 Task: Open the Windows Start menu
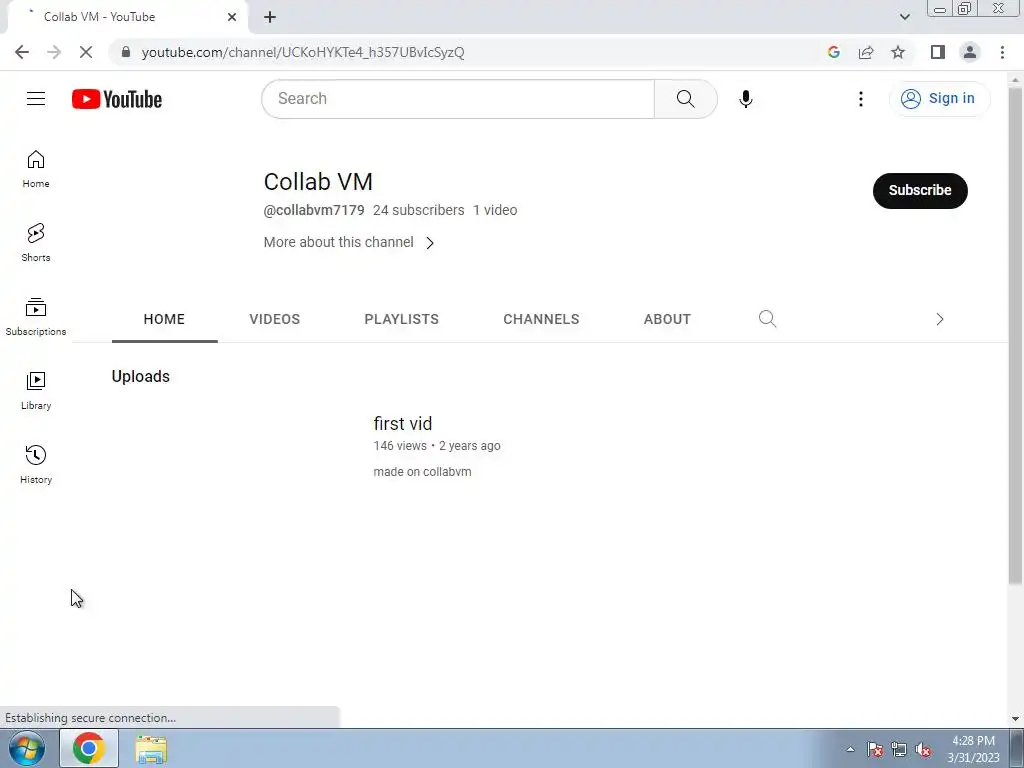(27, 748)
